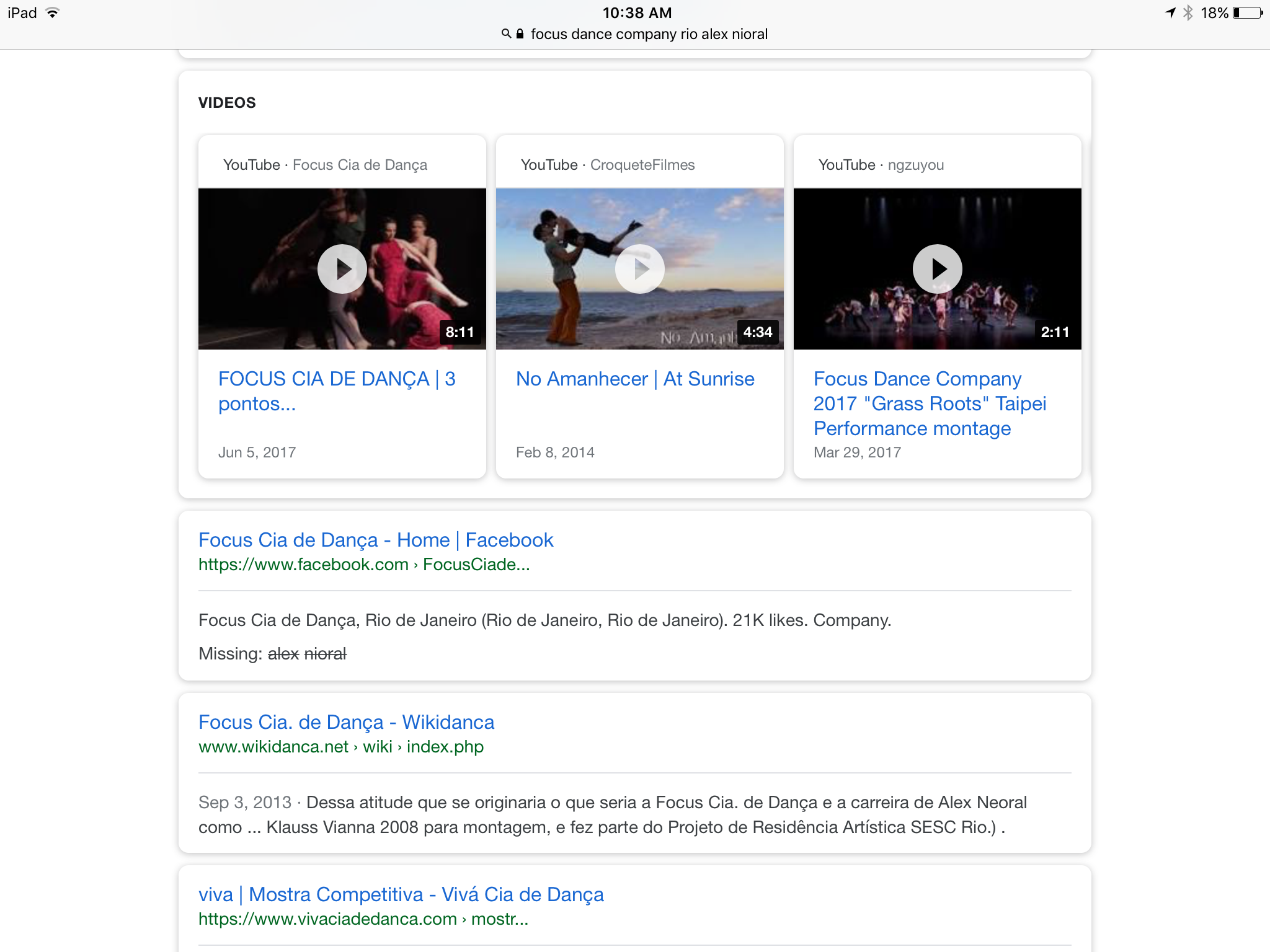
Task: Tap the iPad carrier label
Action: coord(22,13)
